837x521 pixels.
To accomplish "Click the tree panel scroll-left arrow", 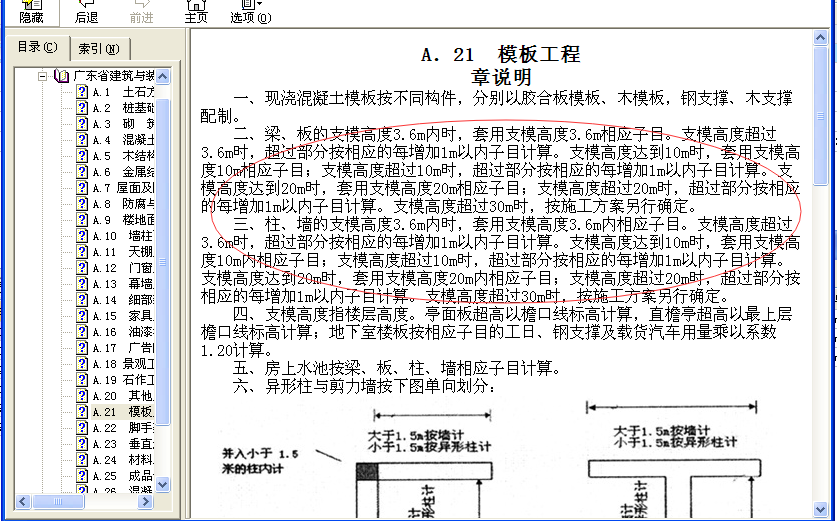I will point(23,501).
